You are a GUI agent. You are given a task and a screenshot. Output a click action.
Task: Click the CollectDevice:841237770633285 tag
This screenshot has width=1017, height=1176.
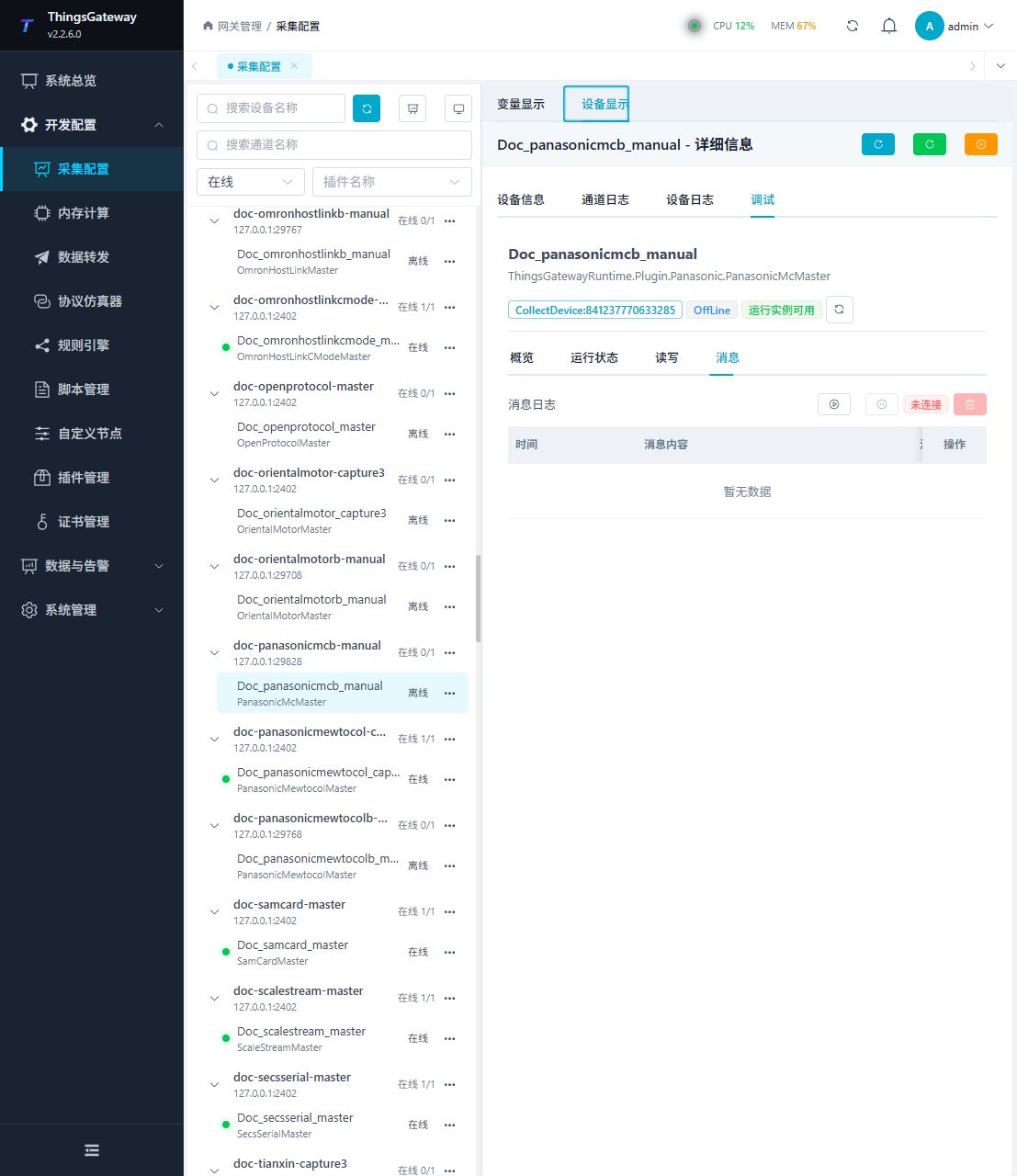pos(595,310)
